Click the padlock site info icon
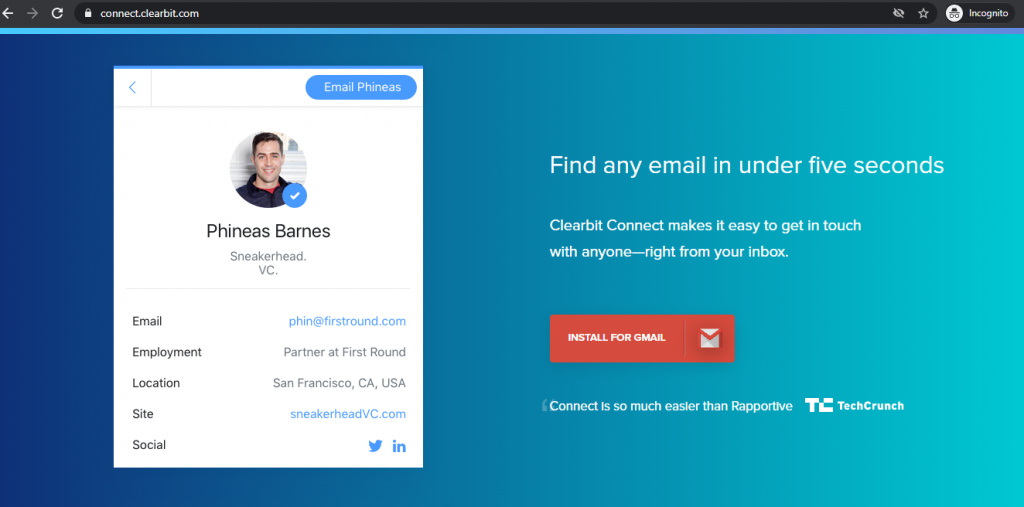Image resolution: width=1024 pixels, height=507 pixels. (x=88, y=13)
